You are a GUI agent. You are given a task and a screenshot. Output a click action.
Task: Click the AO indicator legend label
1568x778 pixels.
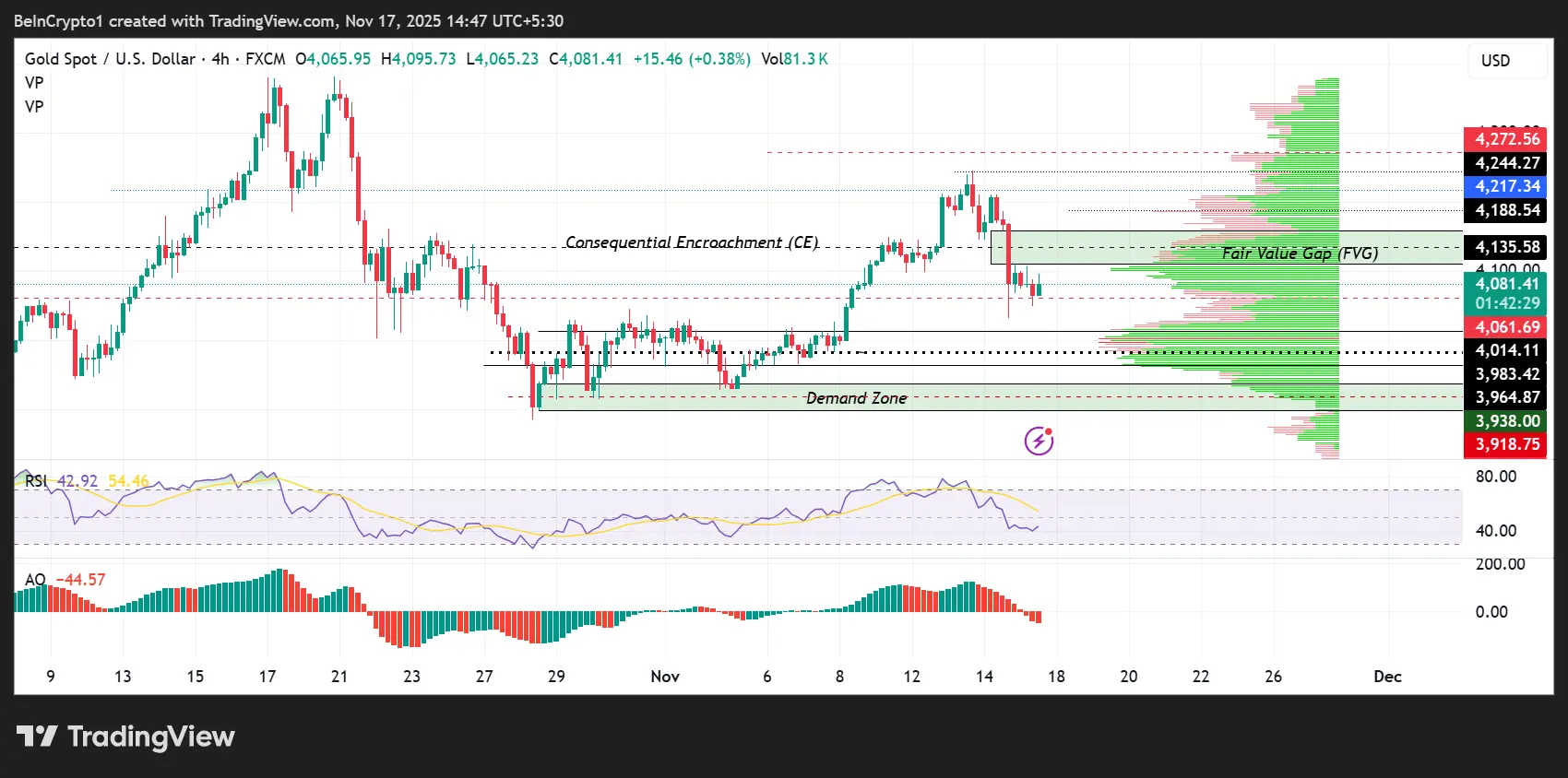coord(35,580)
